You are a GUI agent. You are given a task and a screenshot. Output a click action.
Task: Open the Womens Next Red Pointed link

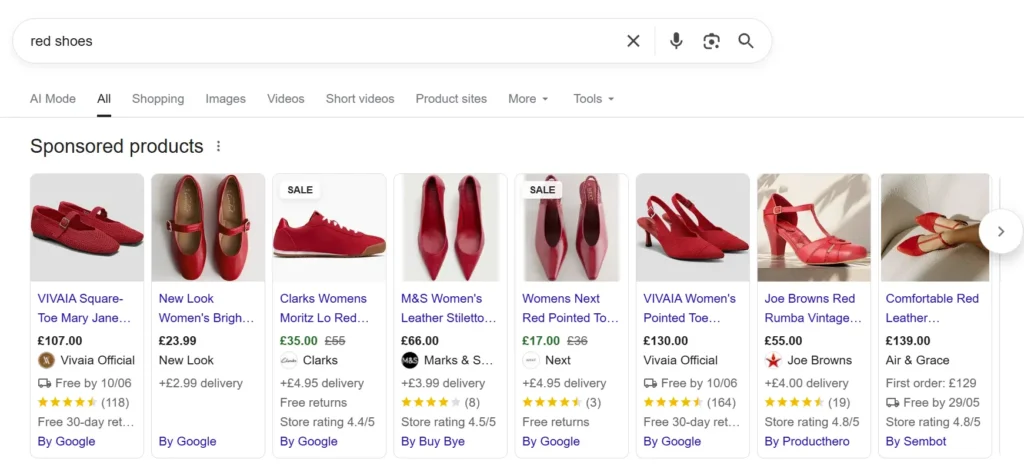point(570,308)
